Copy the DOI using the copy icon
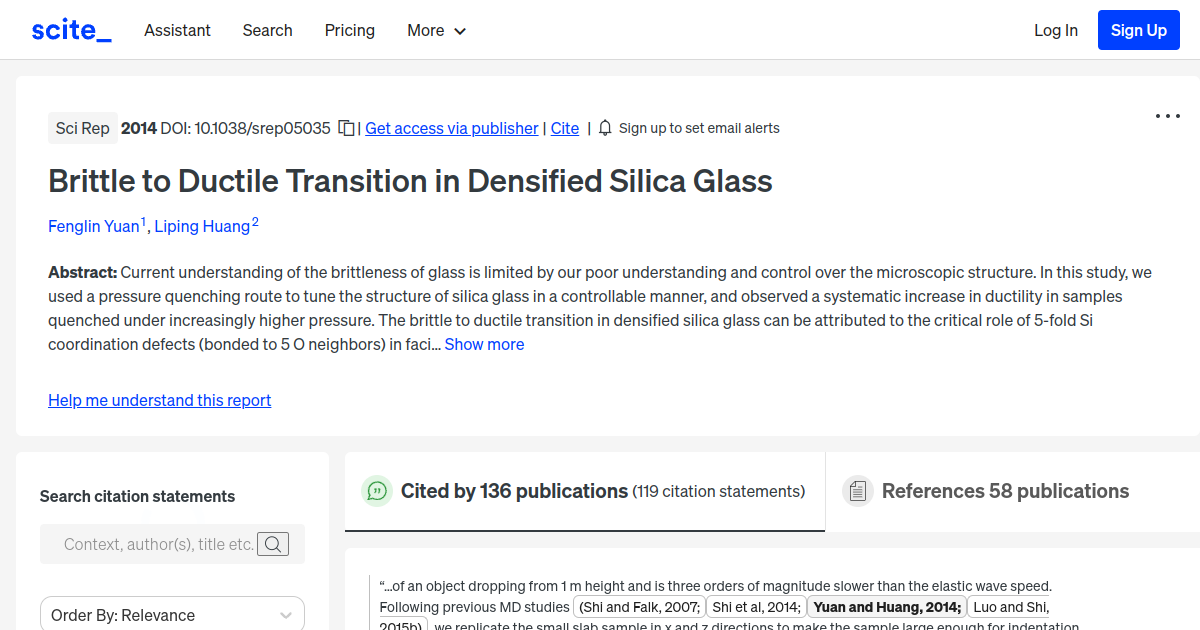The height and width of the screenshot is (630, 1200). click(345, 128)
